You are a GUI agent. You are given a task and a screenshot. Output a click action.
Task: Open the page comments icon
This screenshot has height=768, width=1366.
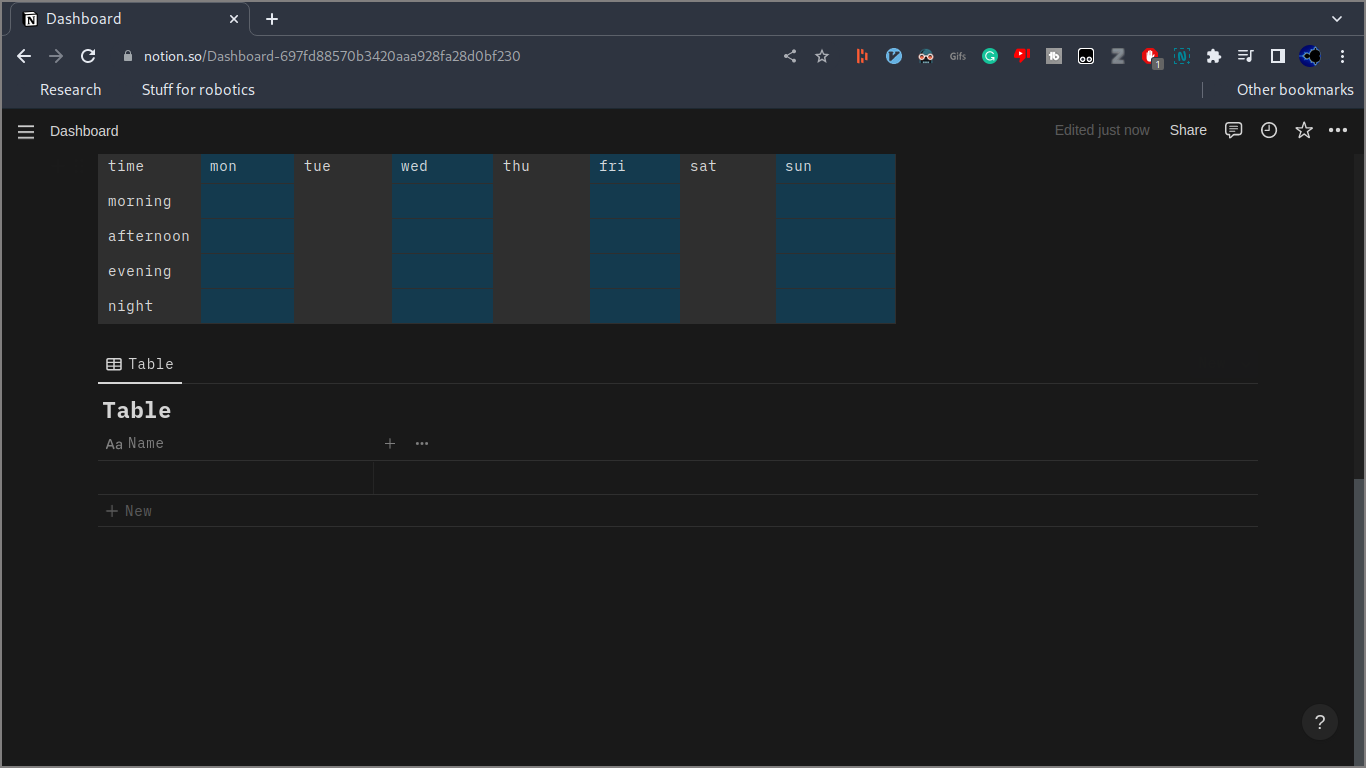[1234, 130]
